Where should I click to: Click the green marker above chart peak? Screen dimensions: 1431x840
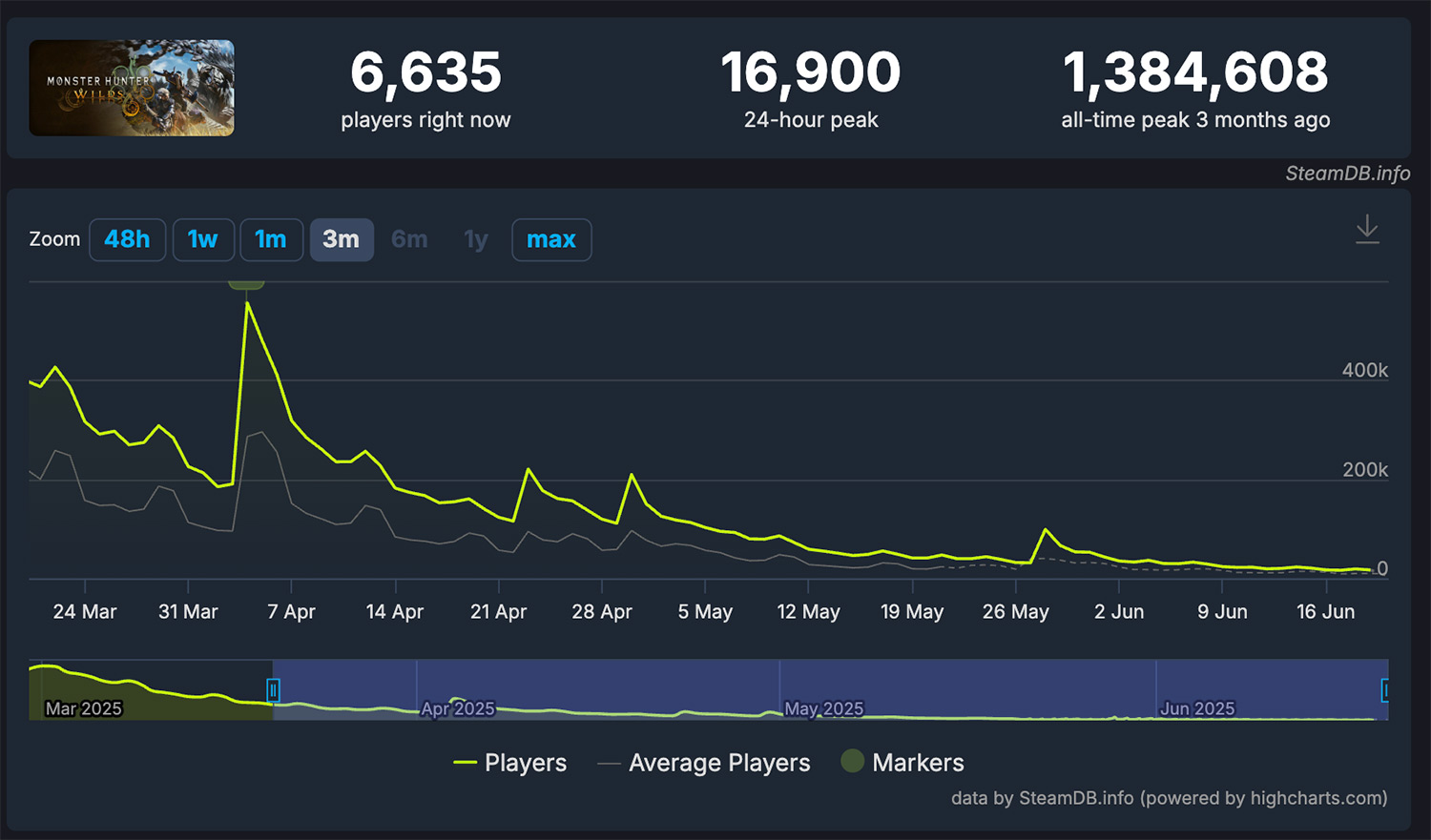pyautogui.click(x=246, y=284)
